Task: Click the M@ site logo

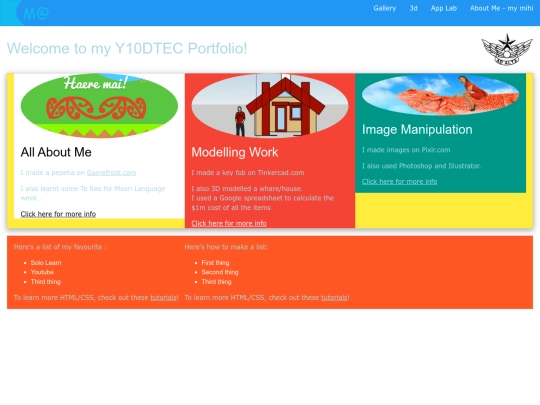Action: pos(36,13)
